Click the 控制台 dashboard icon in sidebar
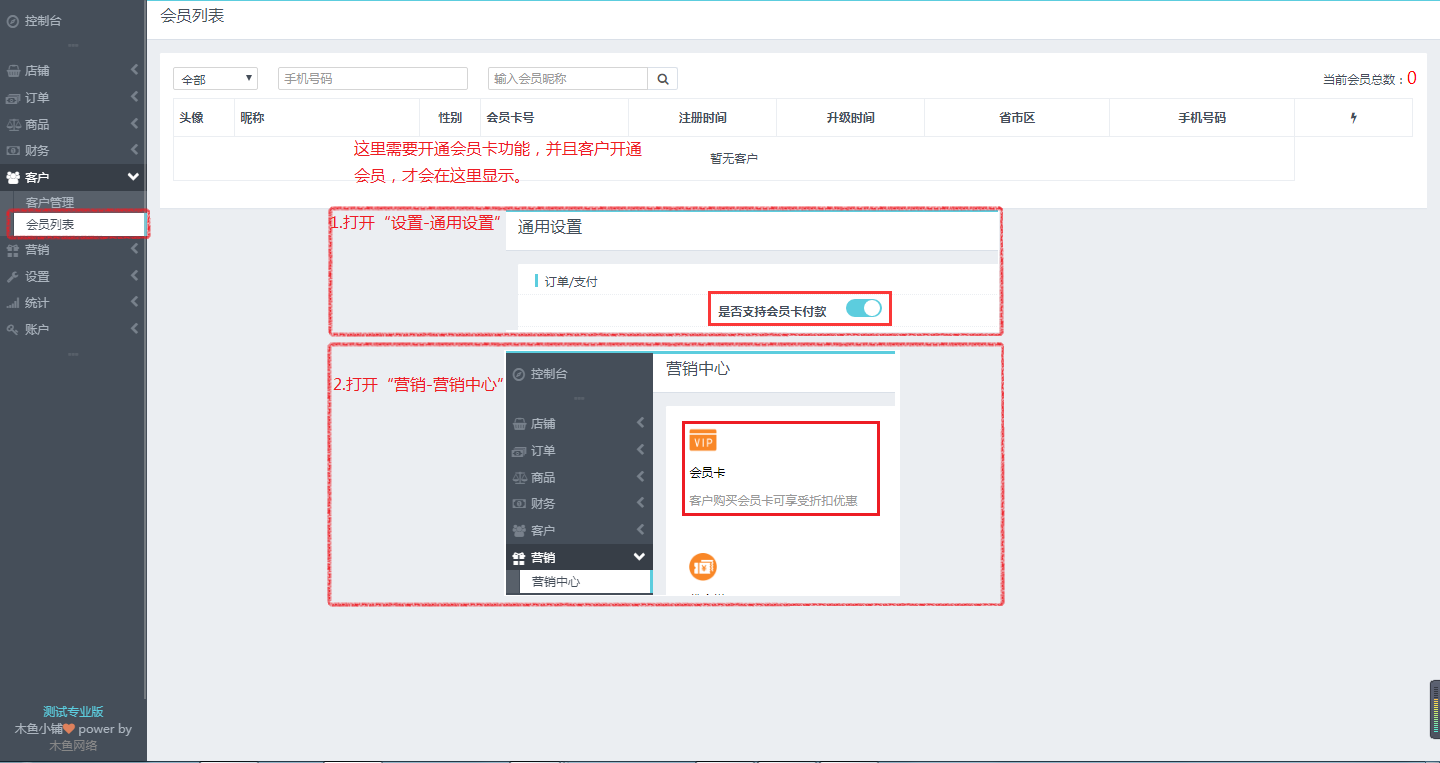The width and height of the screenshot is (1440, 763). pos(13,20)
